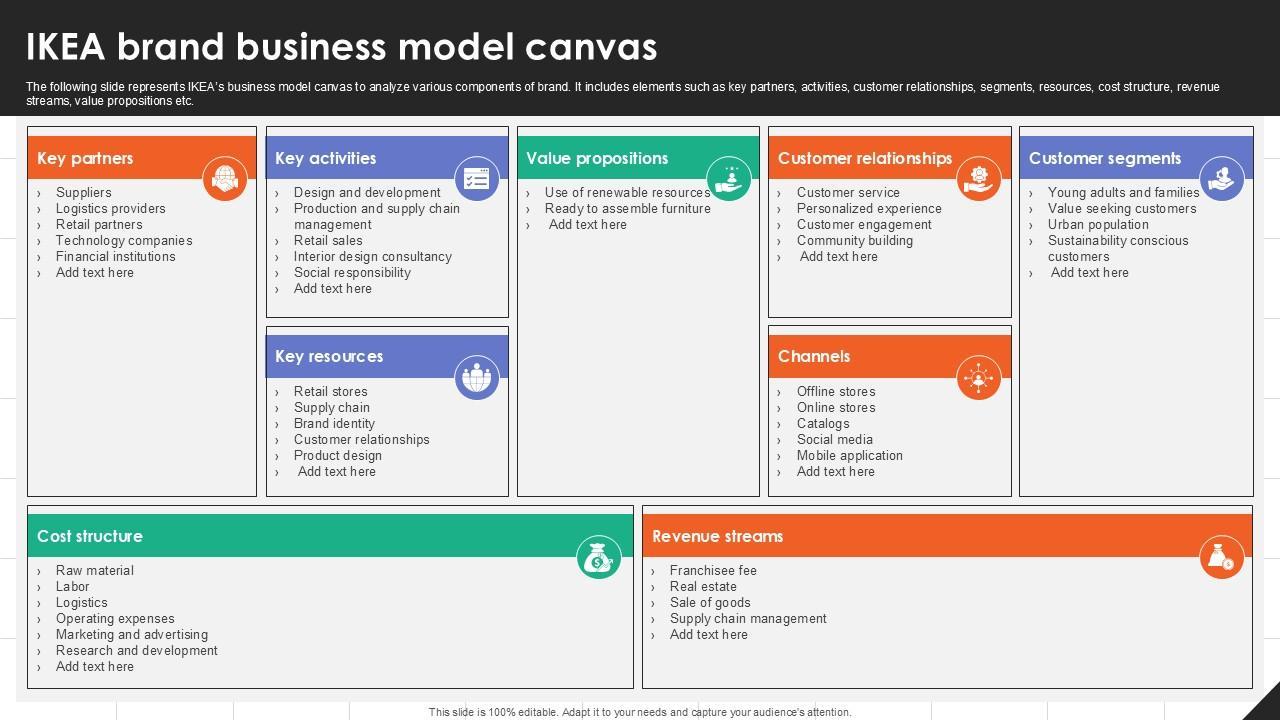
Task: Click 'Customer relationships' bullet in Key resources
Action: click(362, 439)
